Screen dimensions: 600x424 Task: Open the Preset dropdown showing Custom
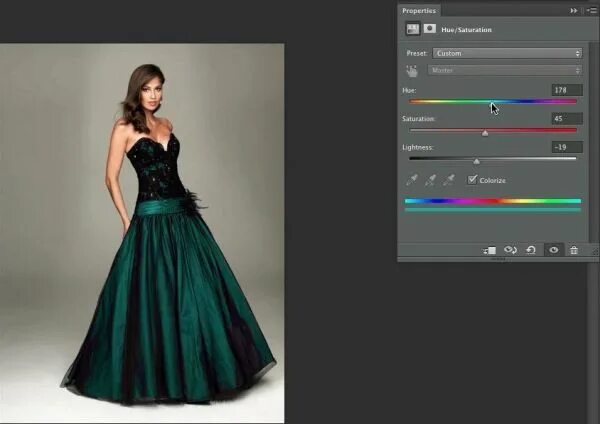[x=507, y=53]
